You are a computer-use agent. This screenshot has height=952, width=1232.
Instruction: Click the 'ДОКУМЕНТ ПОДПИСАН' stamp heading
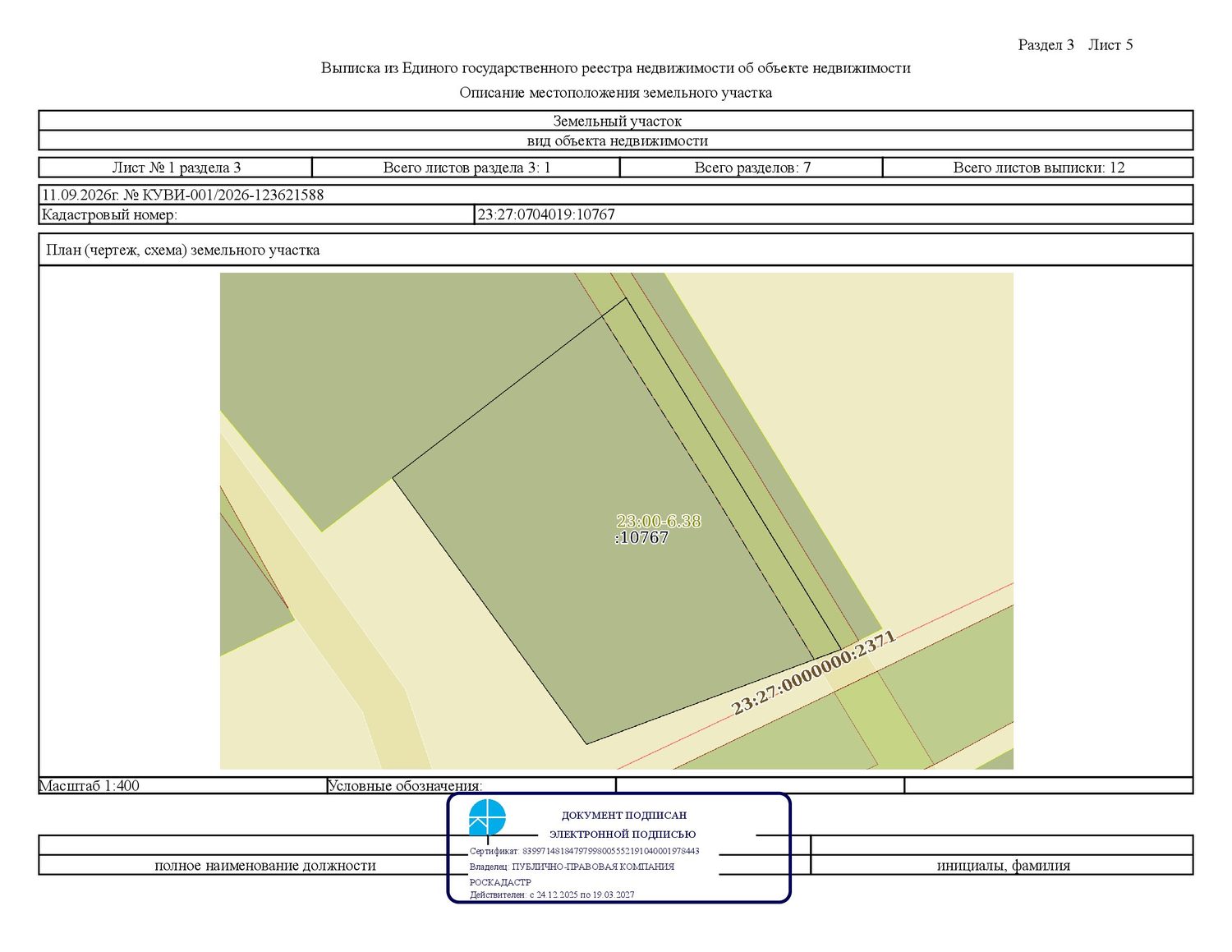tap(624, 815)
